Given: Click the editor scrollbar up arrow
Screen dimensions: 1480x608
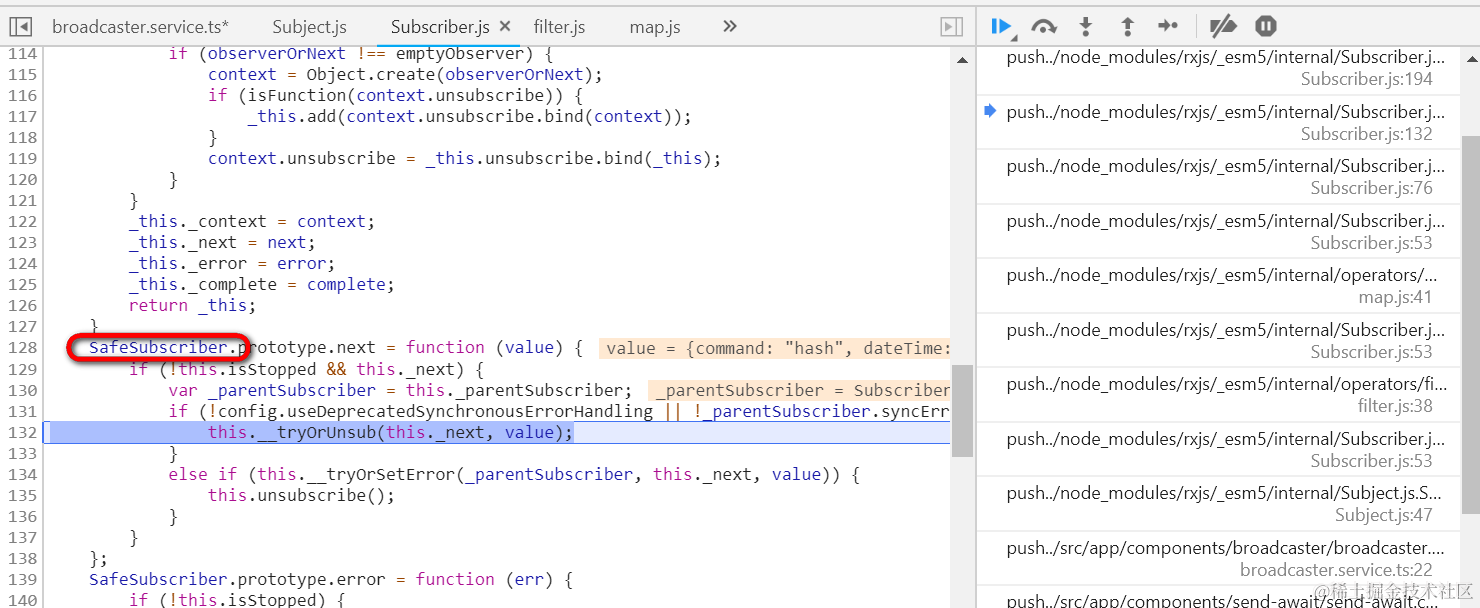Looking at the screenshot, I should [x=962, y=60].
